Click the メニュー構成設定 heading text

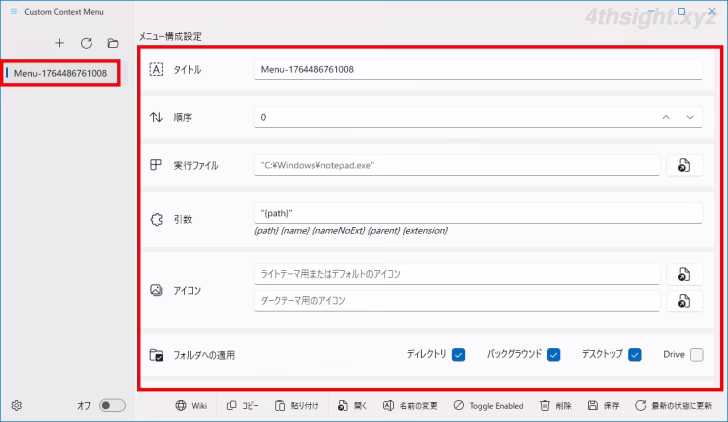point(170,37)
